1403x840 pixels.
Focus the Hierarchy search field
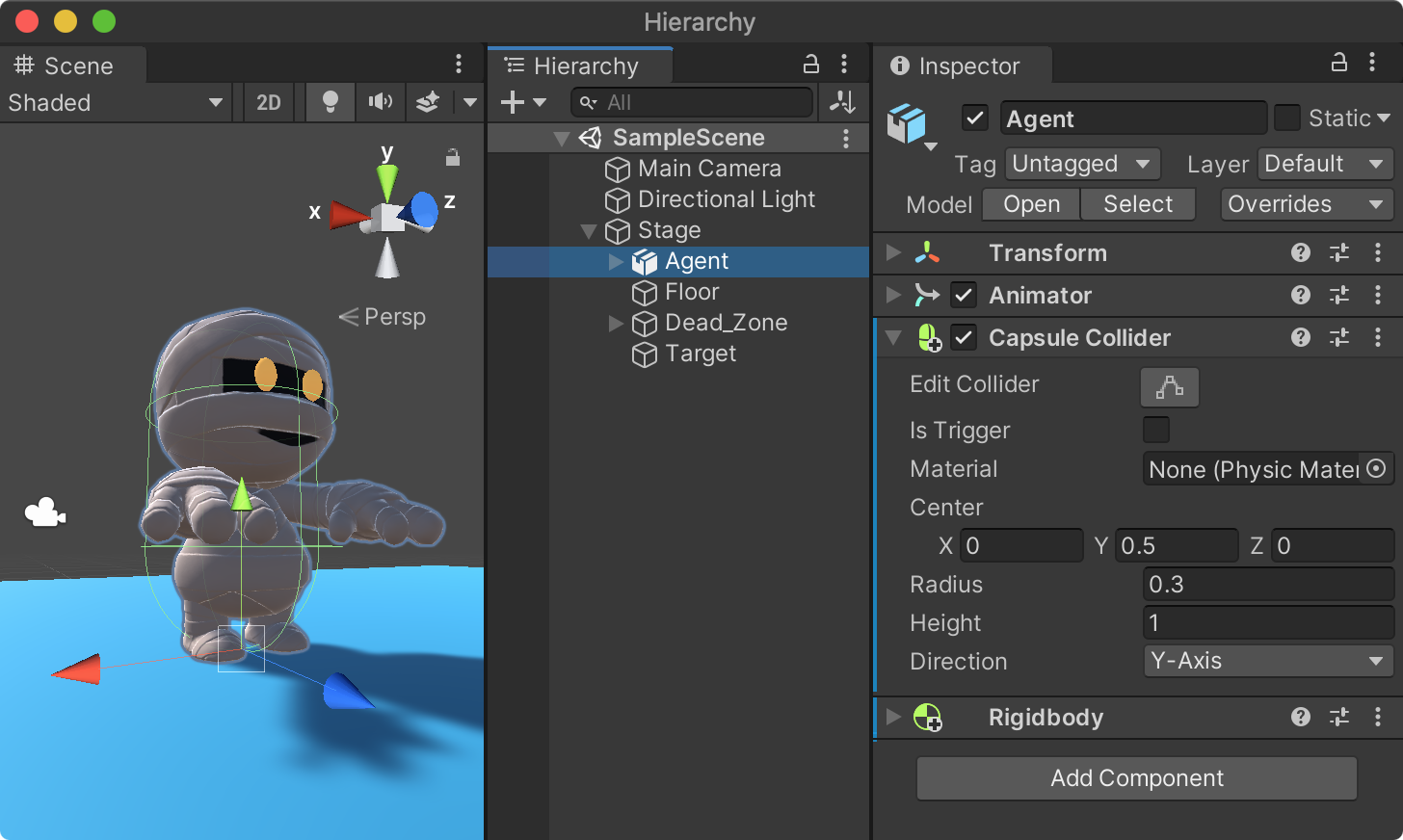692,102
